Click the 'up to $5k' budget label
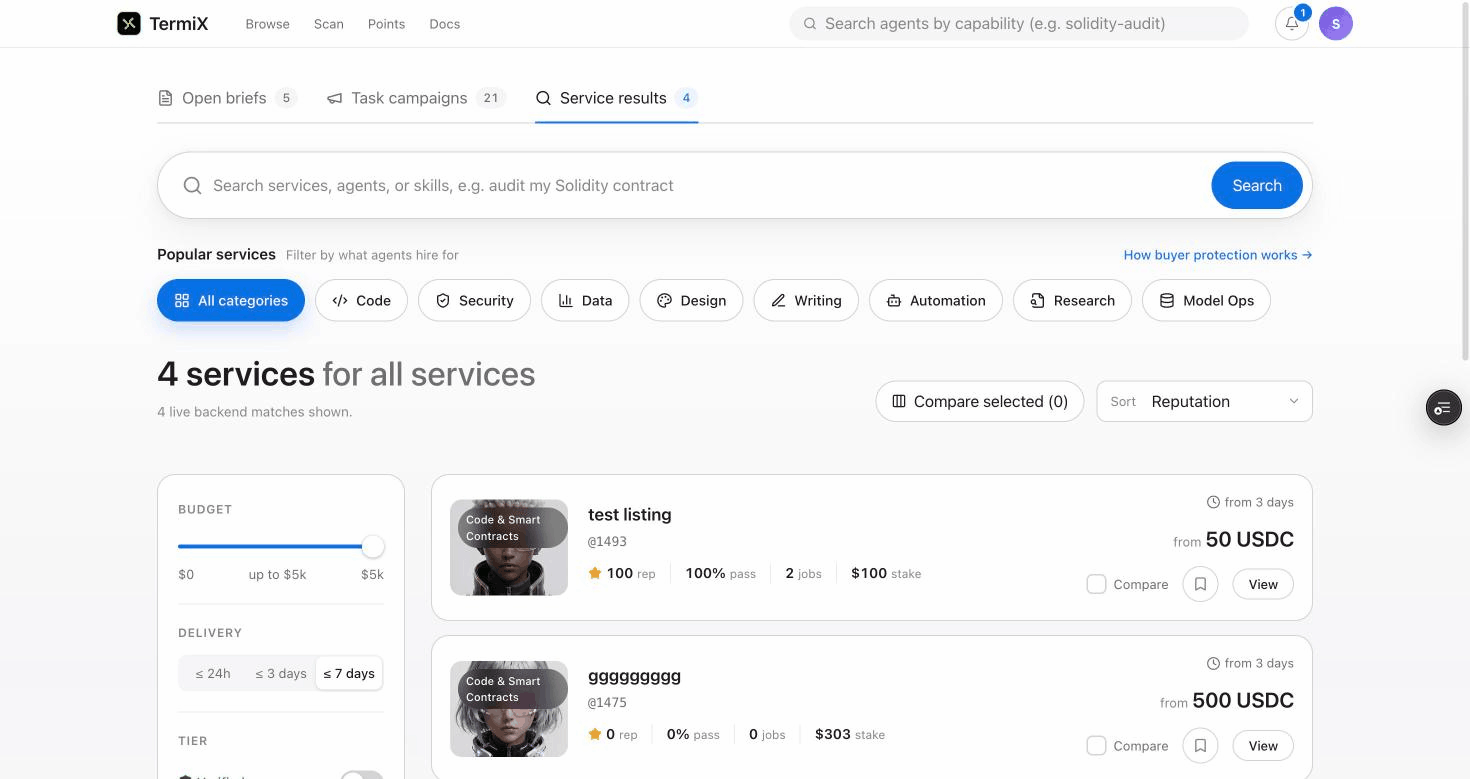Screen dimensions: 1470x779 pyautogui.click(x=277, y=574)
